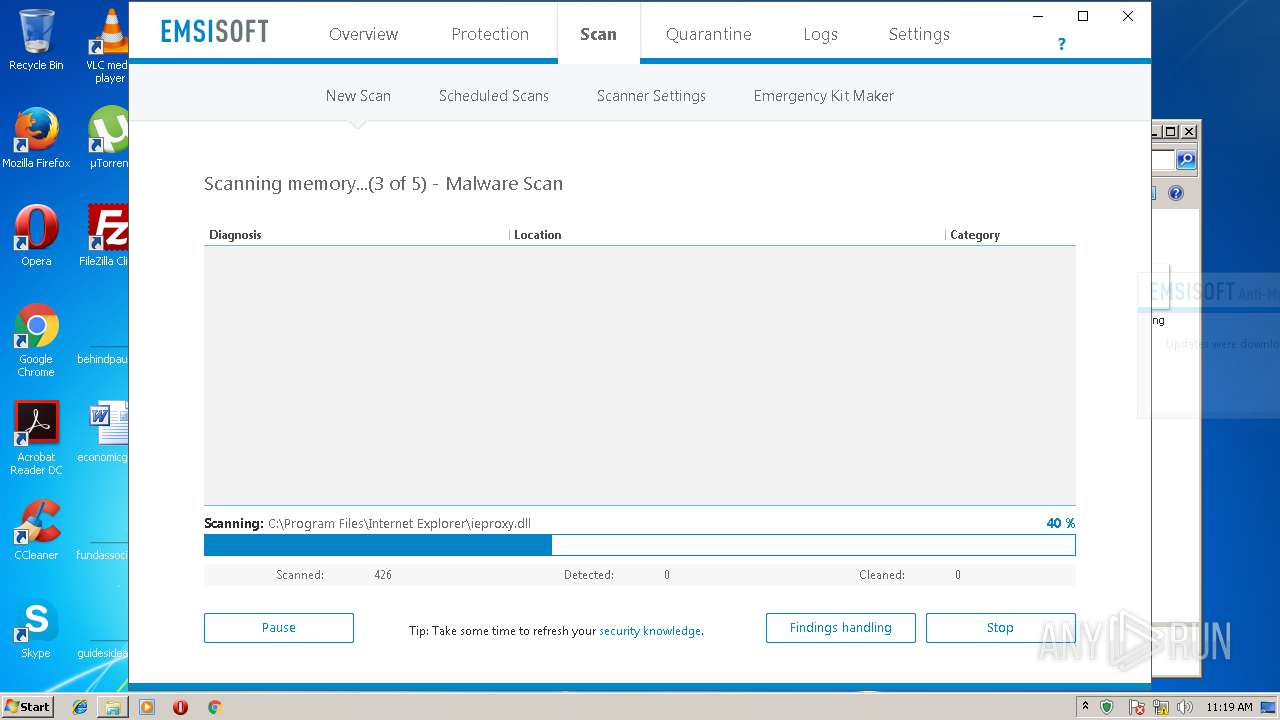
Task: Stop the malware scan
Action: 1000,628
